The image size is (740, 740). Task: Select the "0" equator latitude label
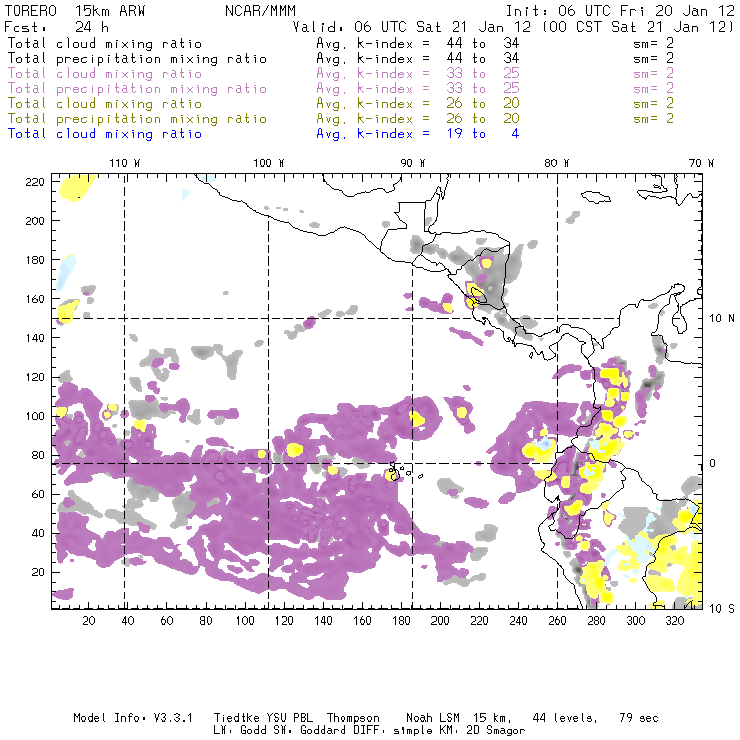pos(713,463)
